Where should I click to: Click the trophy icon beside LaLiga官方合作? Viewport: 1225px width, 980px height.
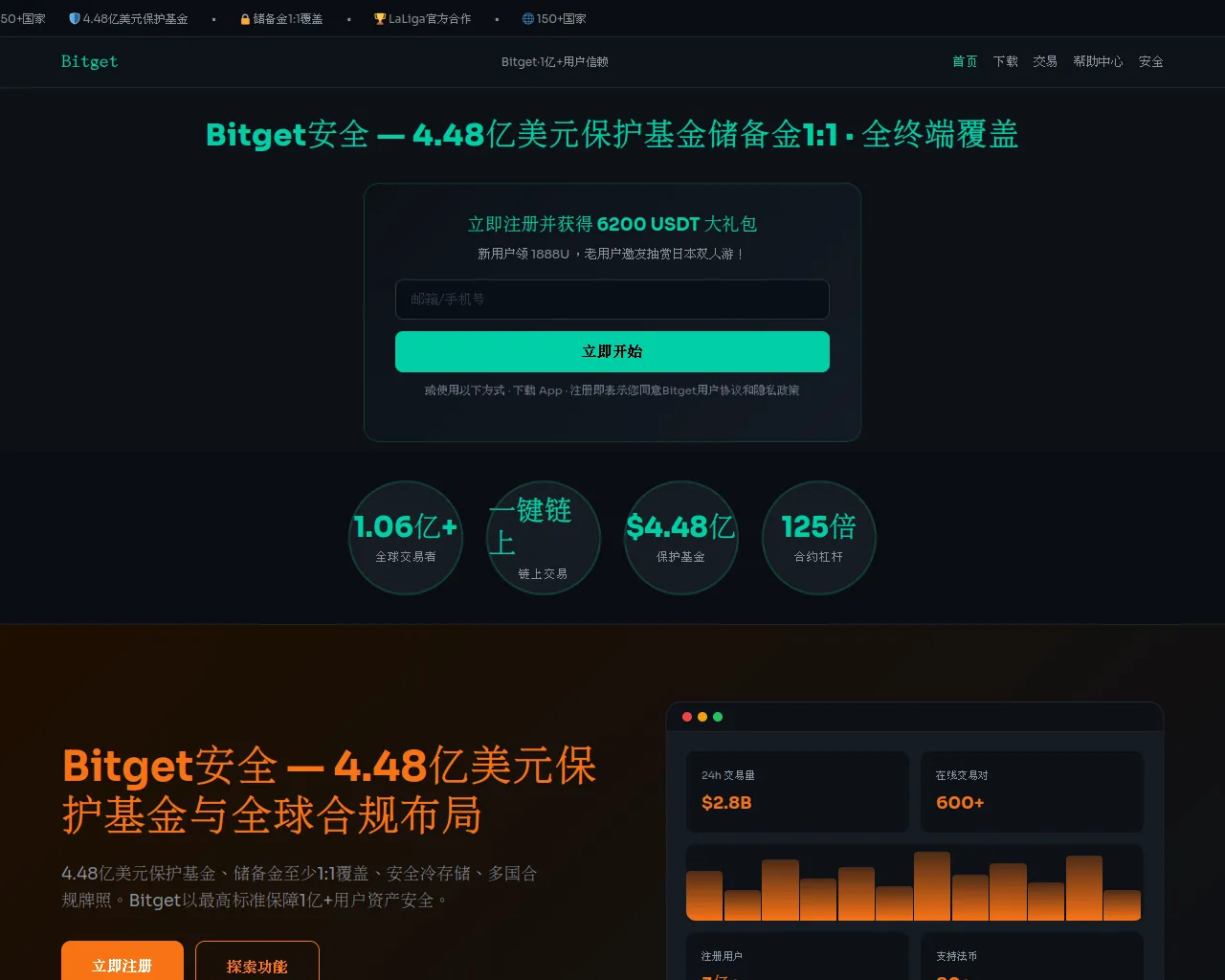pos(380,19)
